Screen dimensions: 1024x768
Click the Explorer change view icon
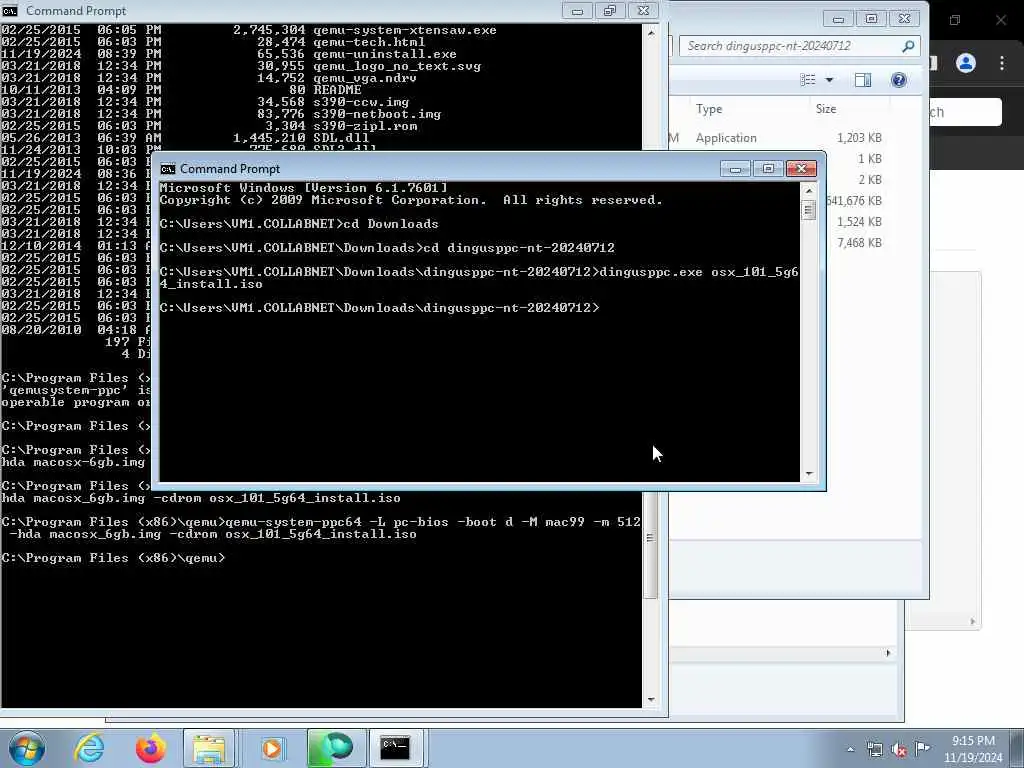click(x=808, y=80)
